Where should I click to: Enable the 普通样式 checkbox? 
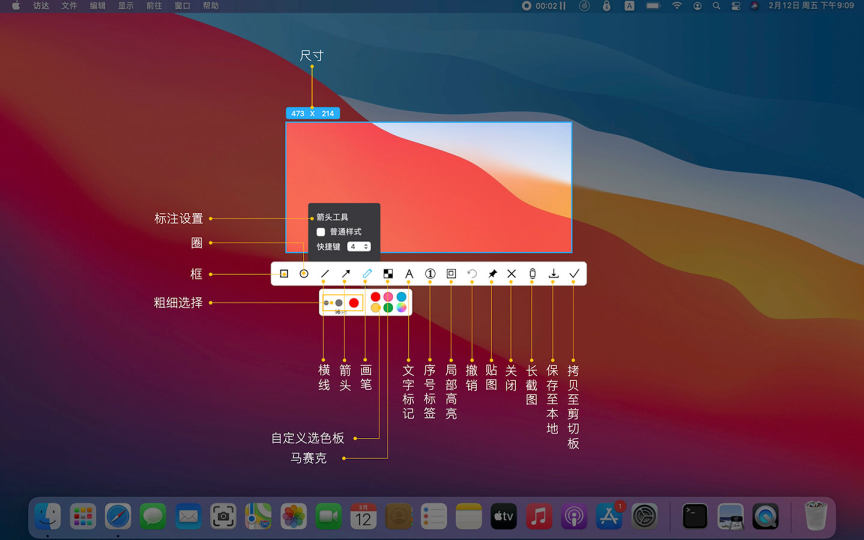coord(321,232)
